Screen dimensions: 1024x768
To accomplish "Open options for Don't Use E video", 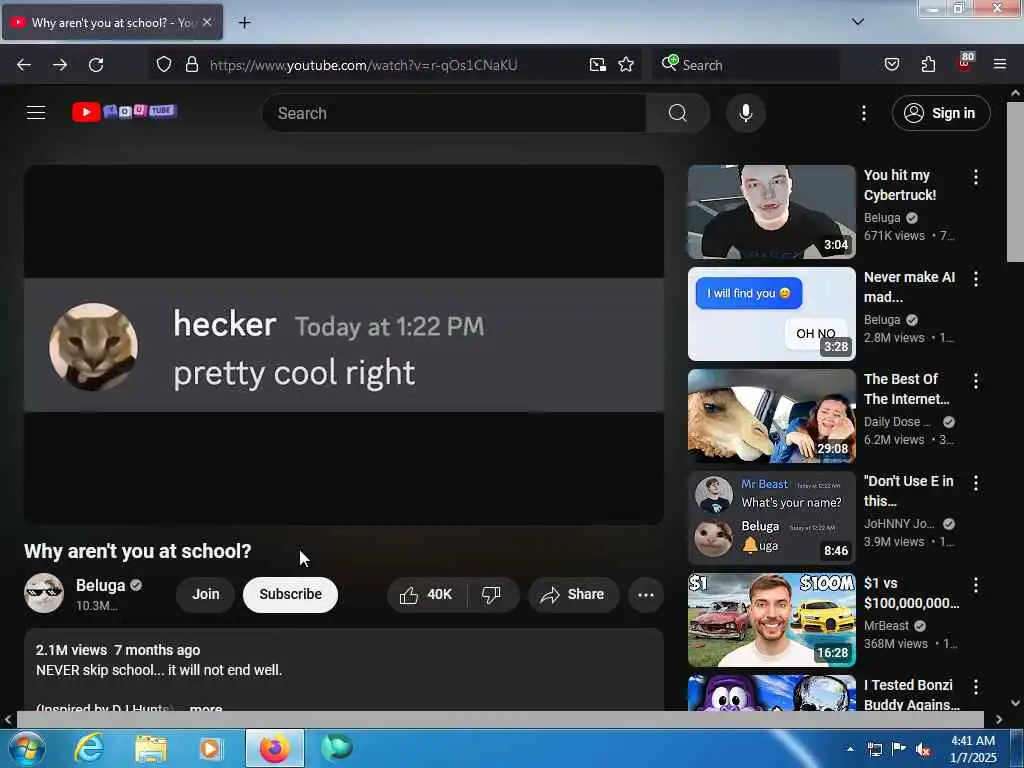I will pyautogui.click(x=976, y=483).
